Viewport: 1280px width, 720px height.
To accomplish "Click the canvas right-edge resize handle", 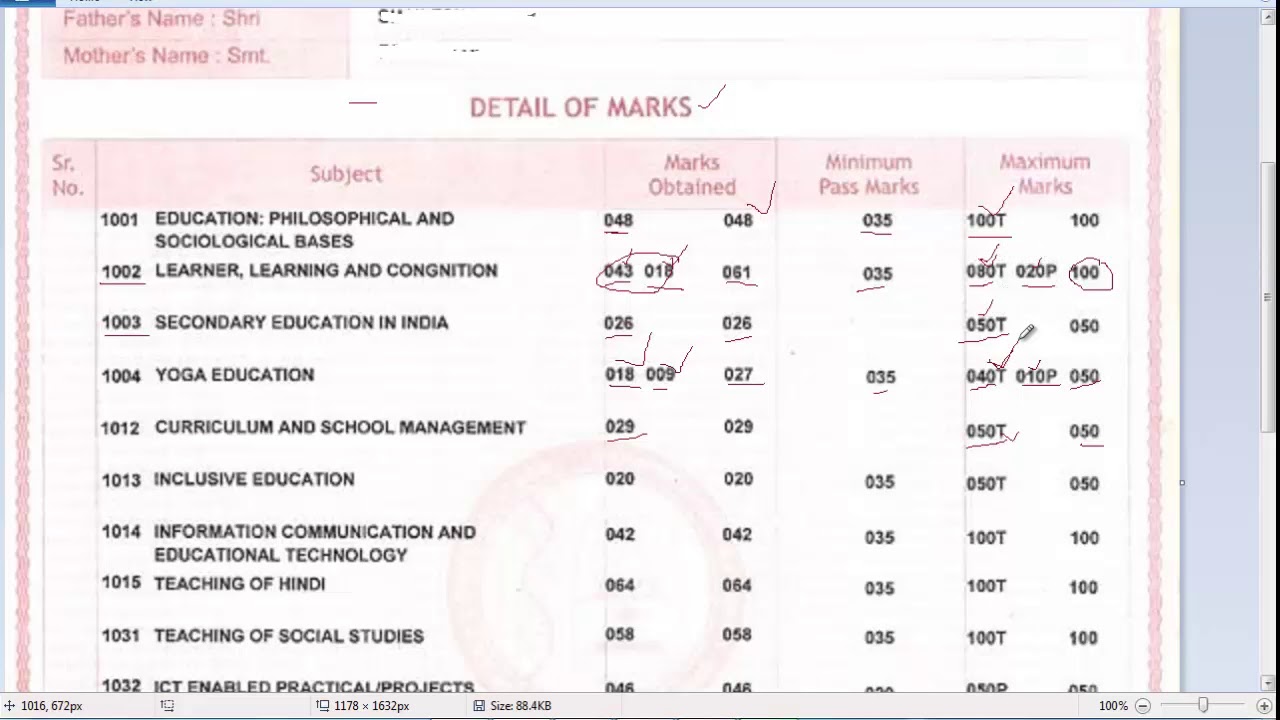I will 1182,483.
